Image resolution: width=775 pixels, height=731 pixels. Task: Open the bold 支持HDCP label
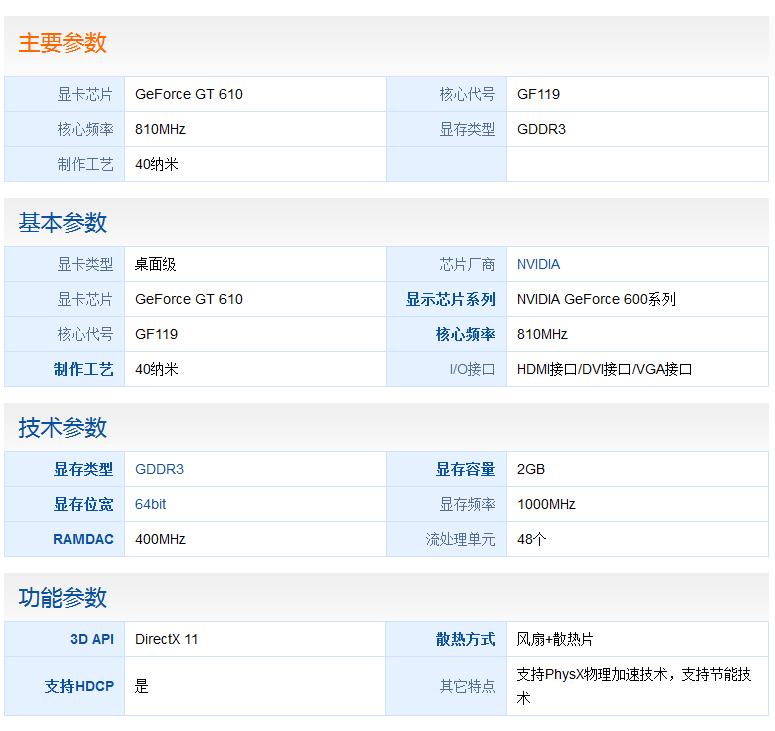[79, 687]
